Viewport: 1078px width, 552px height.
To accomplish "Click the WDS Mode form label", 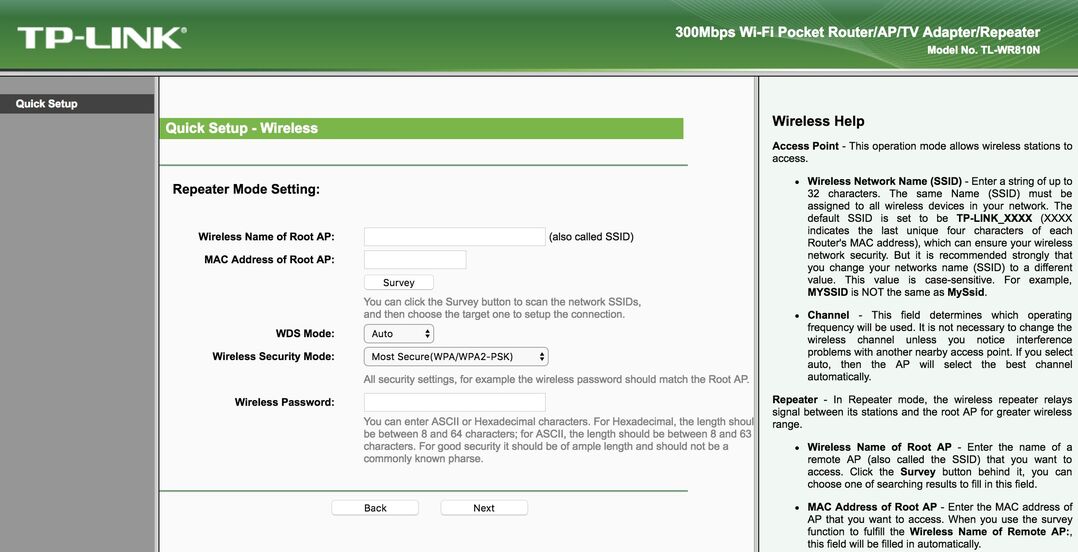I will tap(305, 334).
